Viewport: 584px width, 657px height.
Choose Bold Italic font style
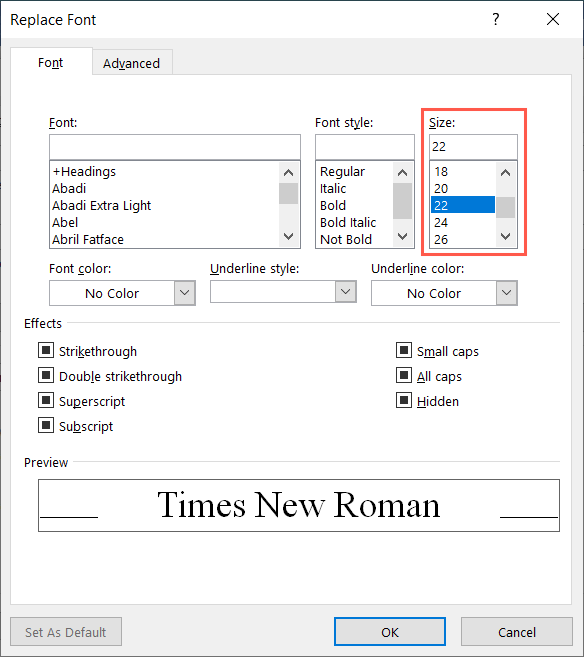point(354,222)
